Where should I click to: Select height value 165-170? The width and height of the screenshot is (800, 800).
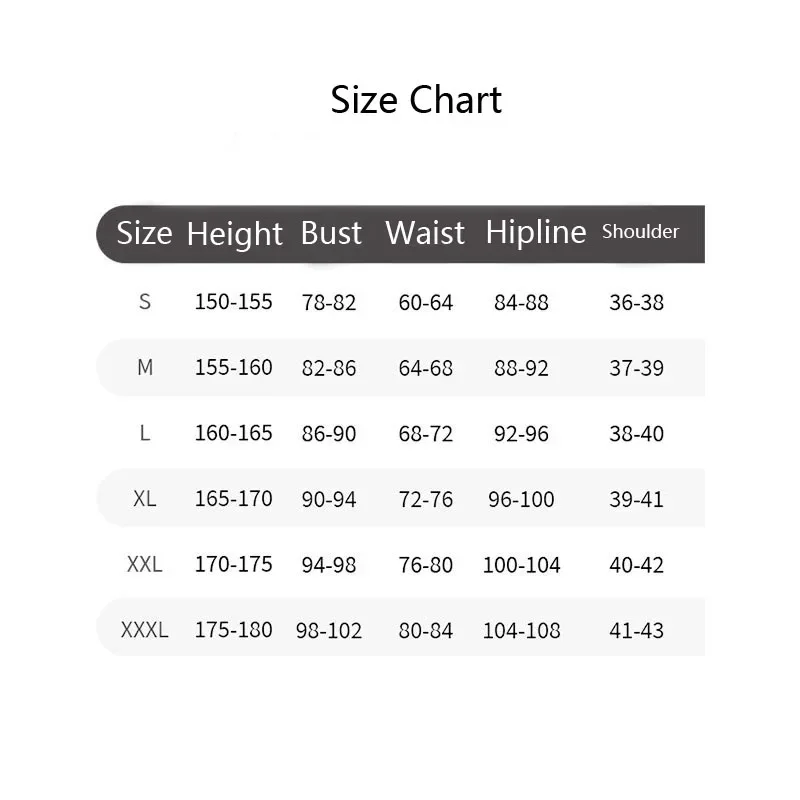coord(234,498)
